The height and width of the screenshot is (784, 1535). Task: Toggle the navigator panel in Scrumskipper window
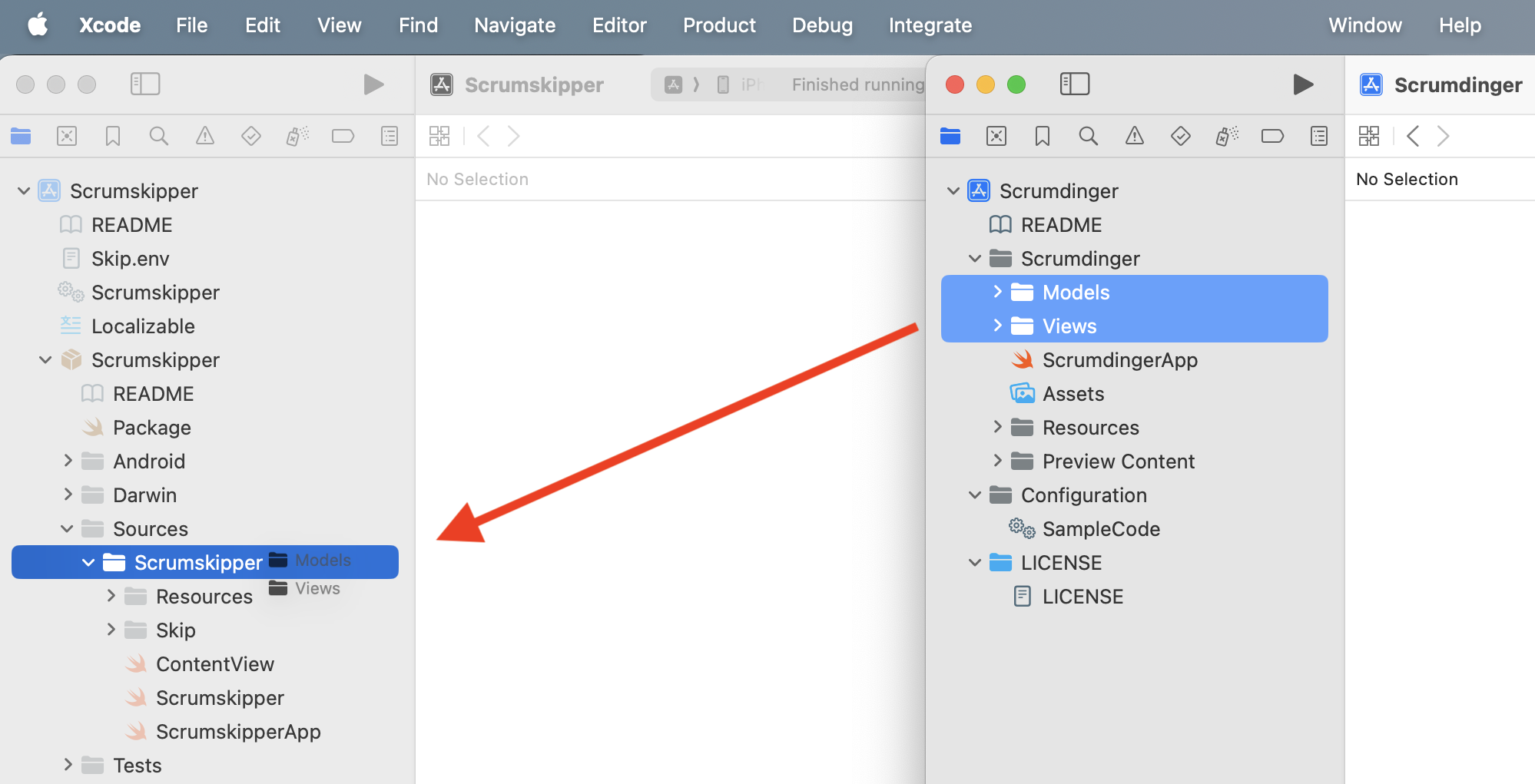click(x=144, y=84)
